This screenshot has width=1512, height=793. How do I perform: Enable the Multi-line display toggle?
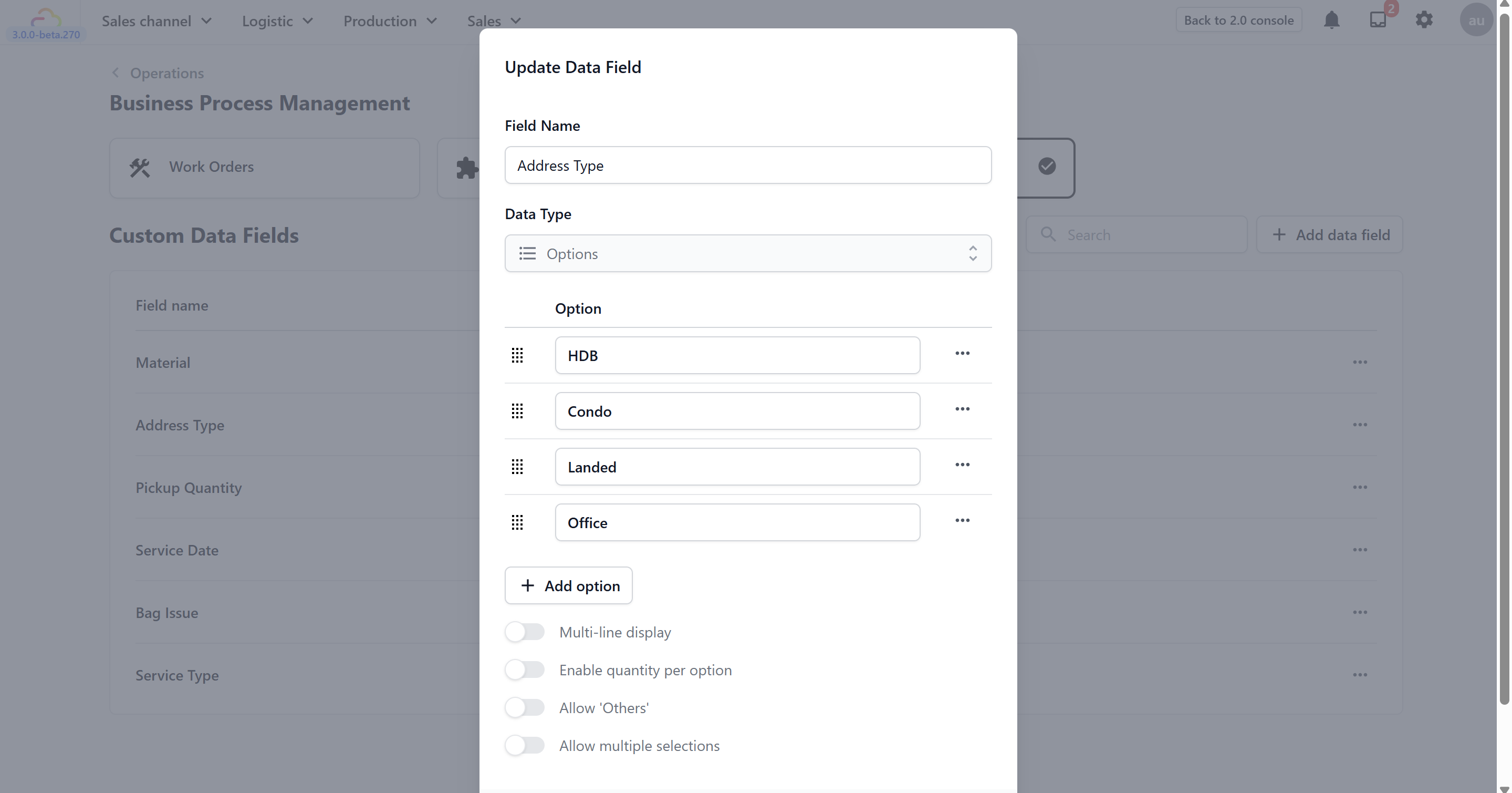(525, 632)
